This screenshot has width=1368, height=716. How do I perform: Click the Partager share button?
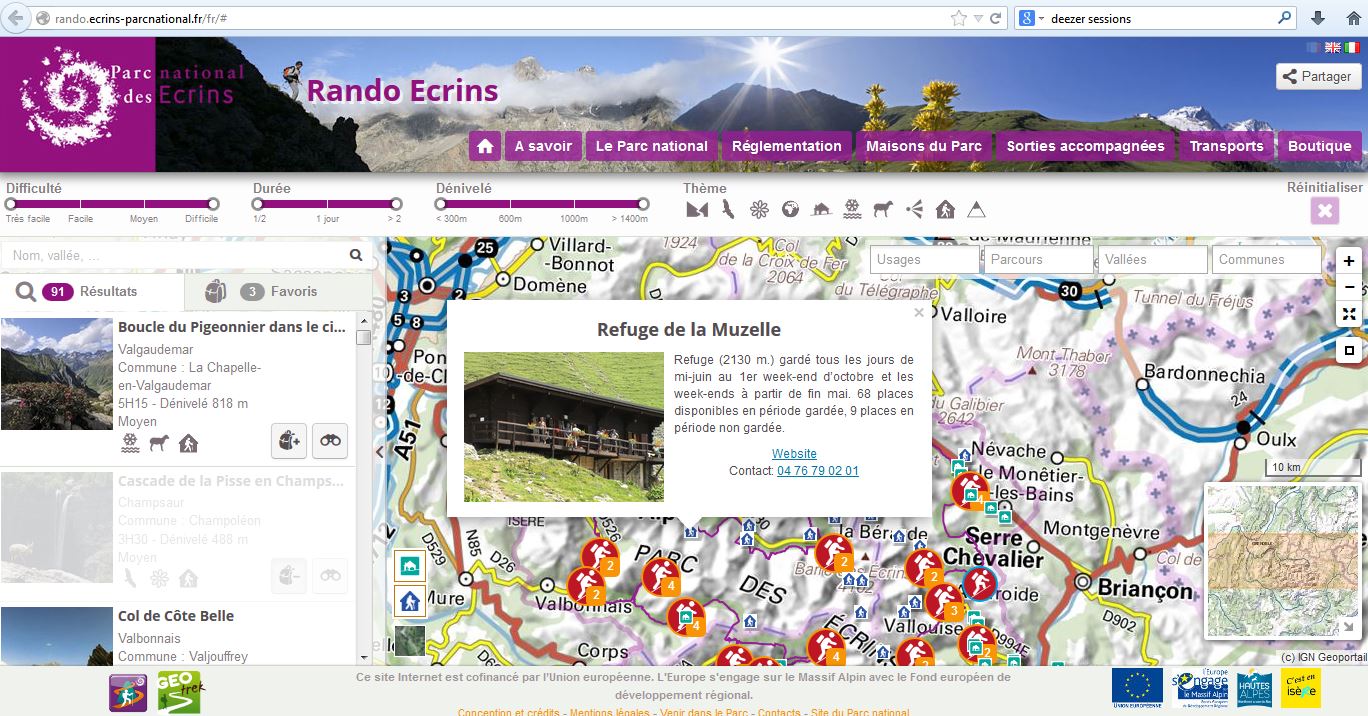1315,76
